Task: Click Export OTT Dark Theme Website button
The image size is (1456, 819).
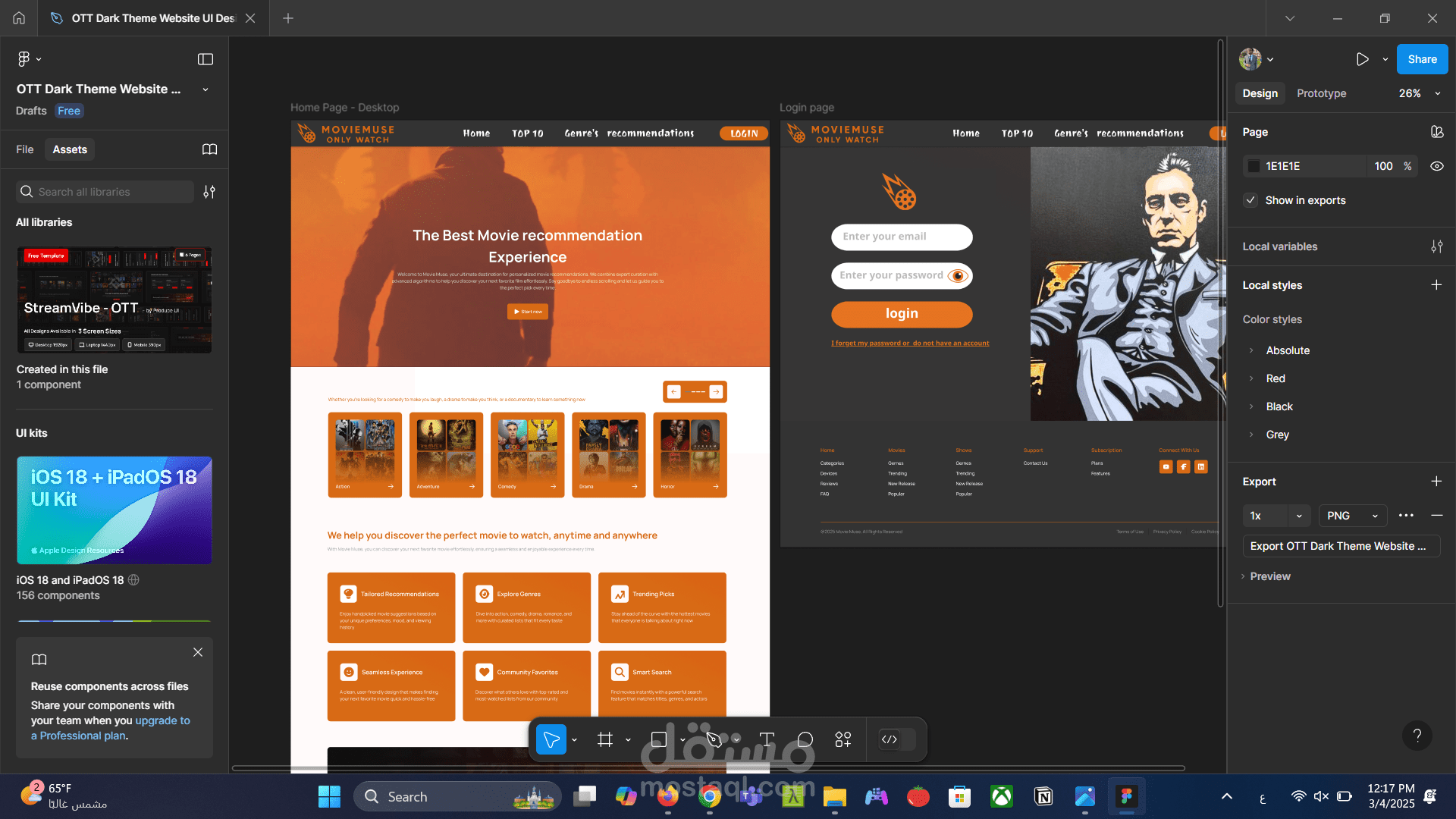Action: click(1341, 546)
